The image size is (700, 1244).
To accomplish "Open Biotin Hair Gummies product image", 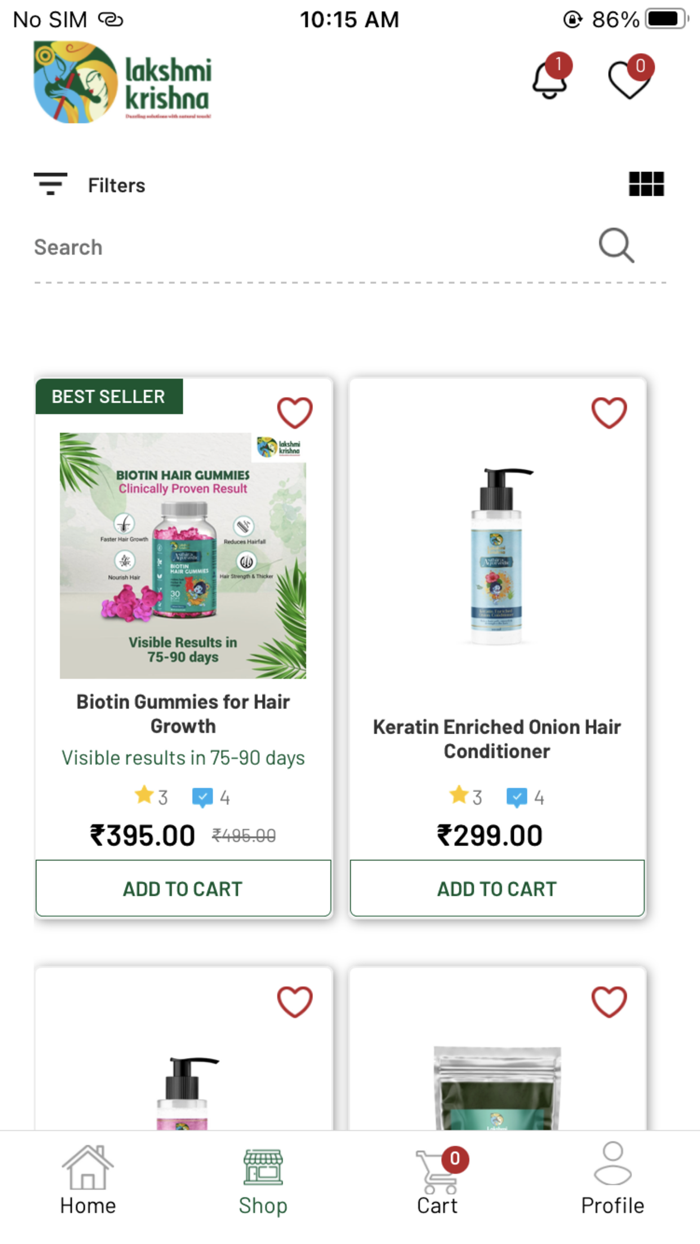I will coord(183,556).
